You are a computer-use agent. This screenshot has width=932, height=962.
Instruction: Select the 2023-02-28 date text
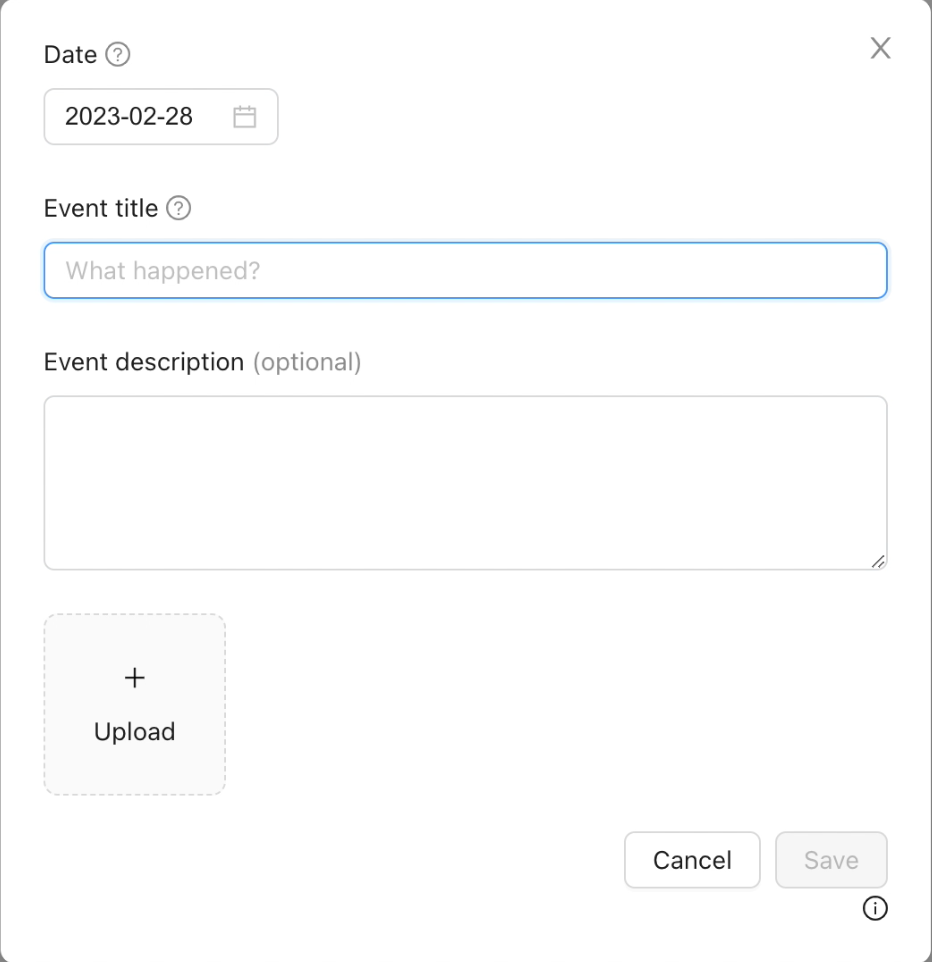(x=129, y=117)
